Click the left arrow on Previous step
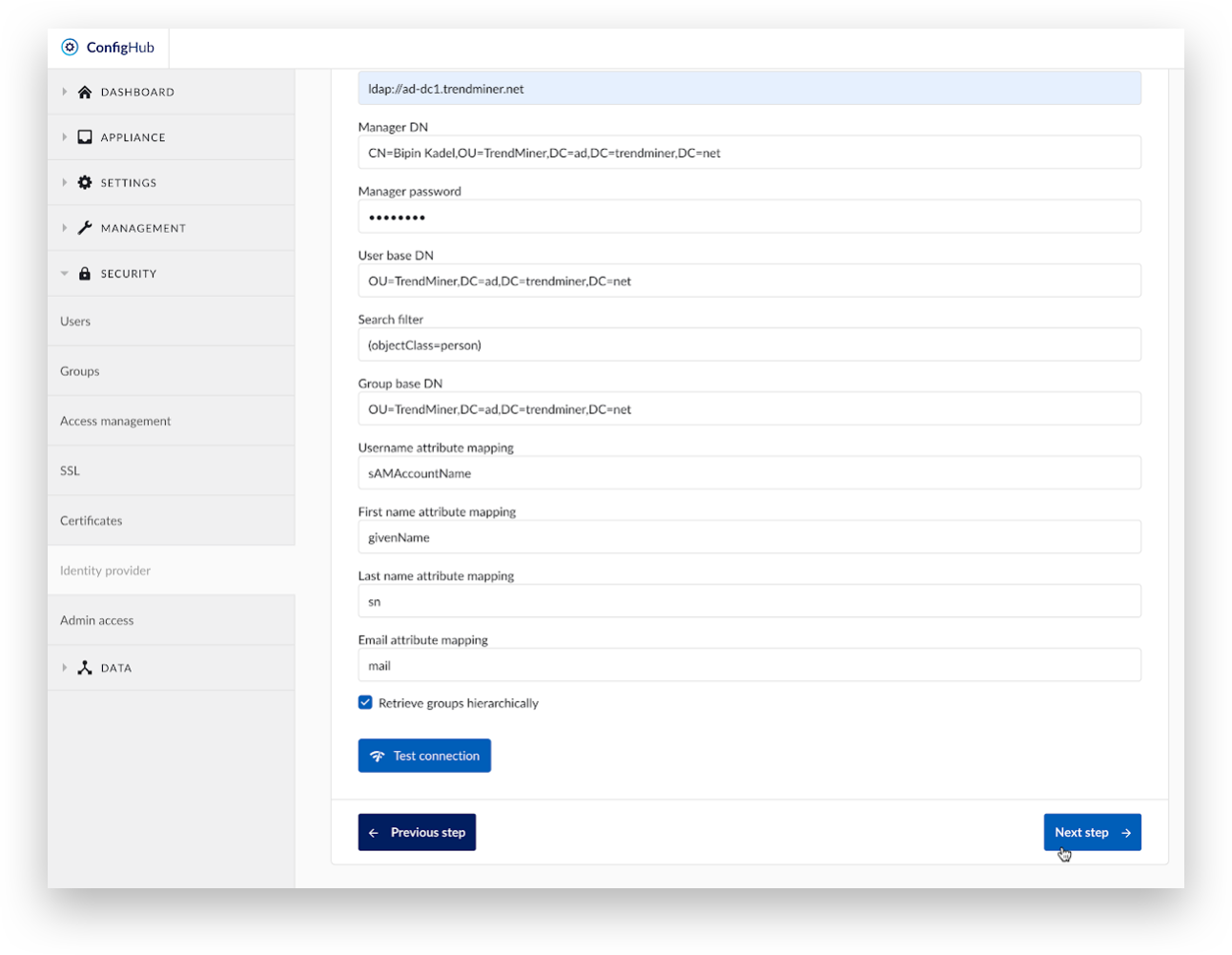This screenshot has height=955, width=1232. (374, 833)
